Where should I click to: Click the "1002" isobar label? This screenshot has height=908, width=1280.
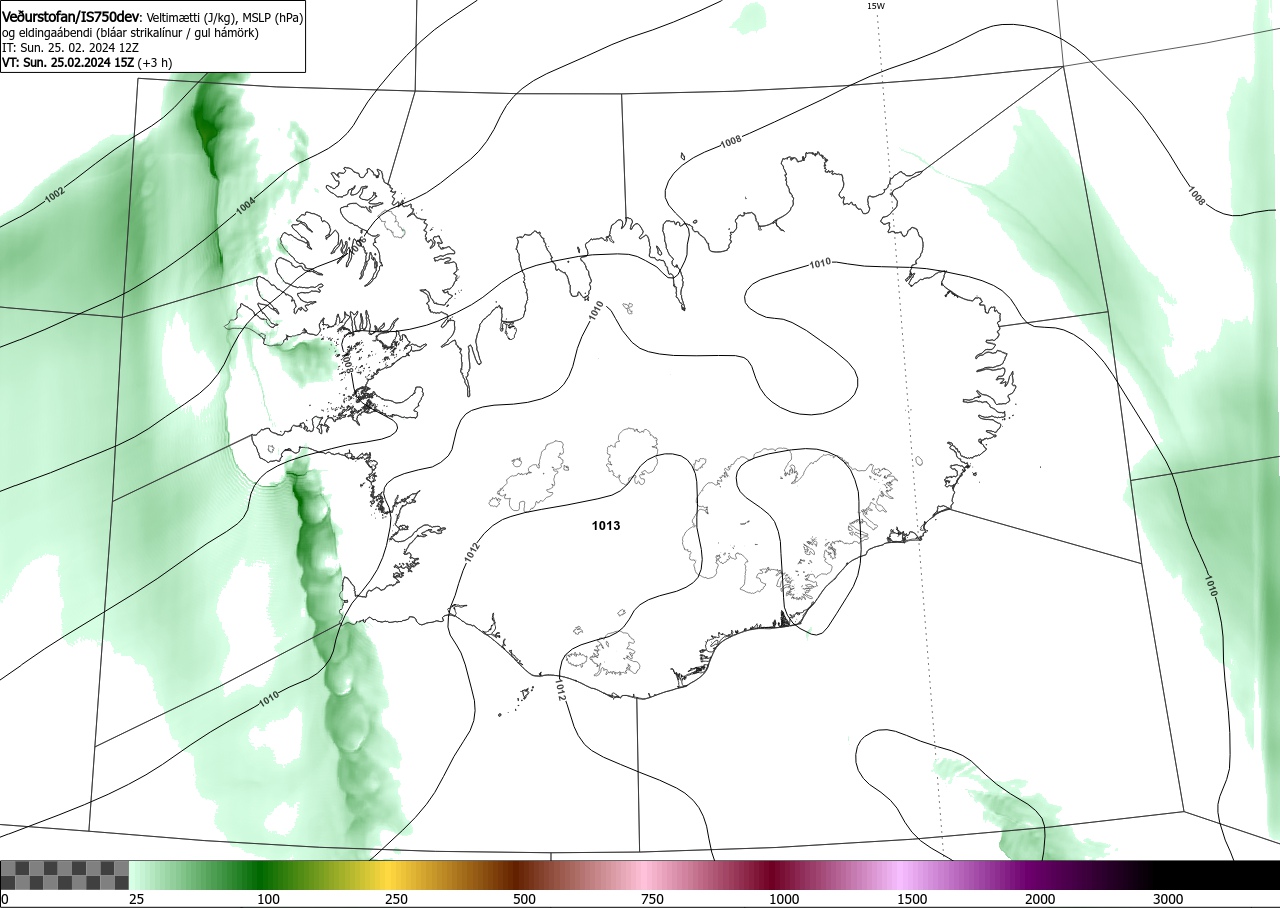54,195
